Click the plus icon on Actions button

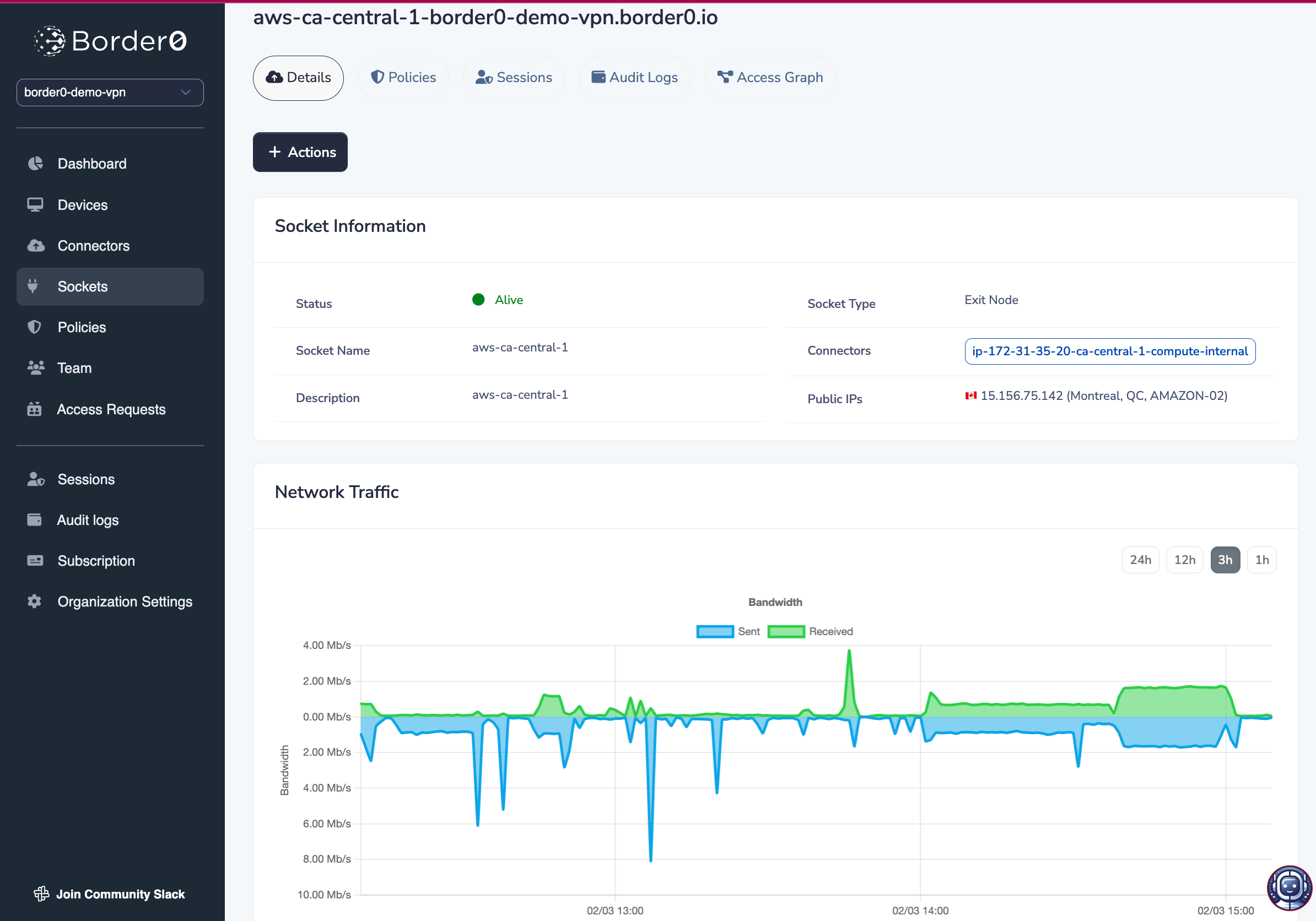coord(274,152)
